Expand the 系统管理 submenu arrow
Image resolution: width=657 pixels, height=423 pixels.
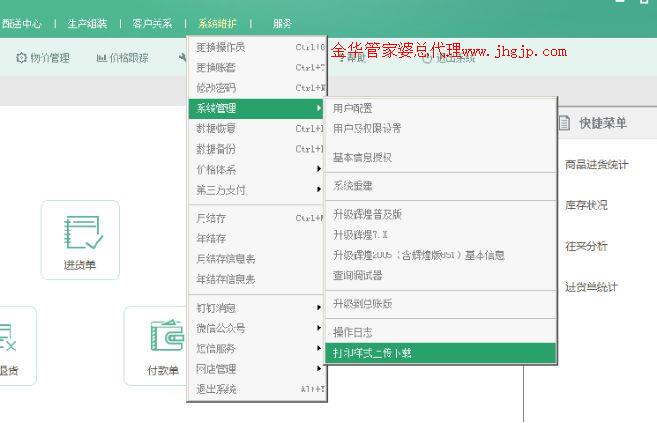(x=319, y=108)
